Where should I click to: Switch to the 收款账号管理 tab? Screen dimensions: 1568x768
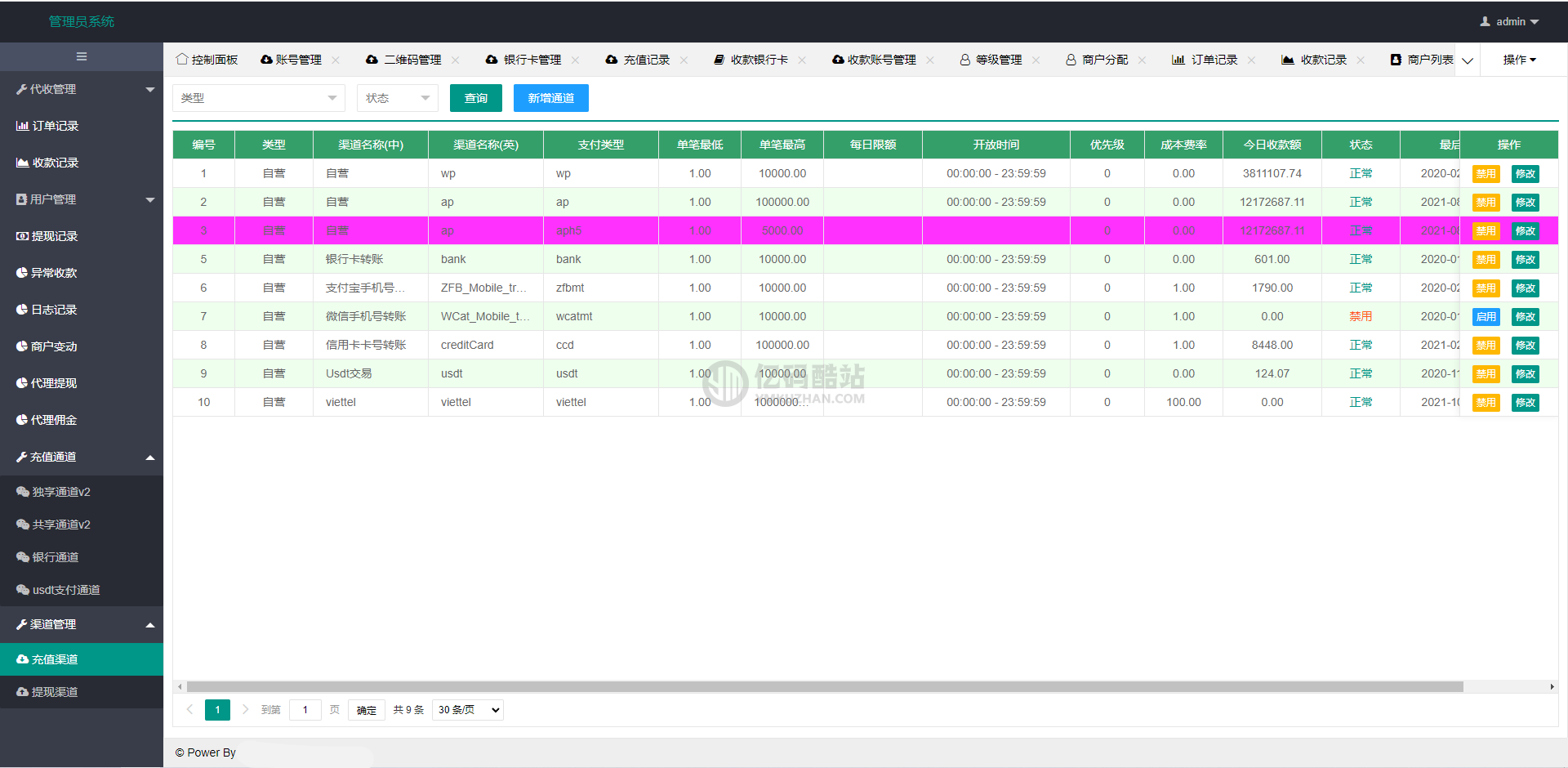click(874, 60)
